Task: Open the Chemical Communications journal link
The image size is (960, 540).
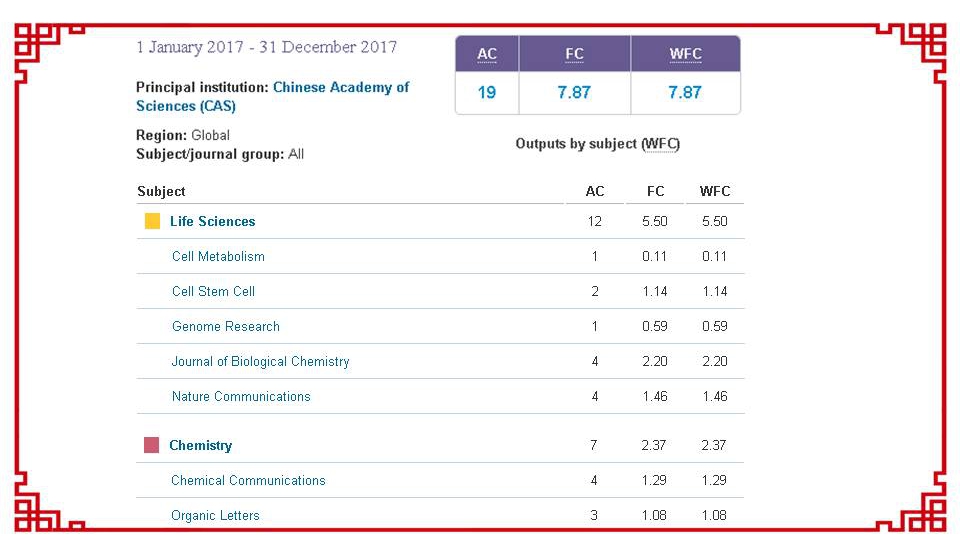Action: point(248,480)
